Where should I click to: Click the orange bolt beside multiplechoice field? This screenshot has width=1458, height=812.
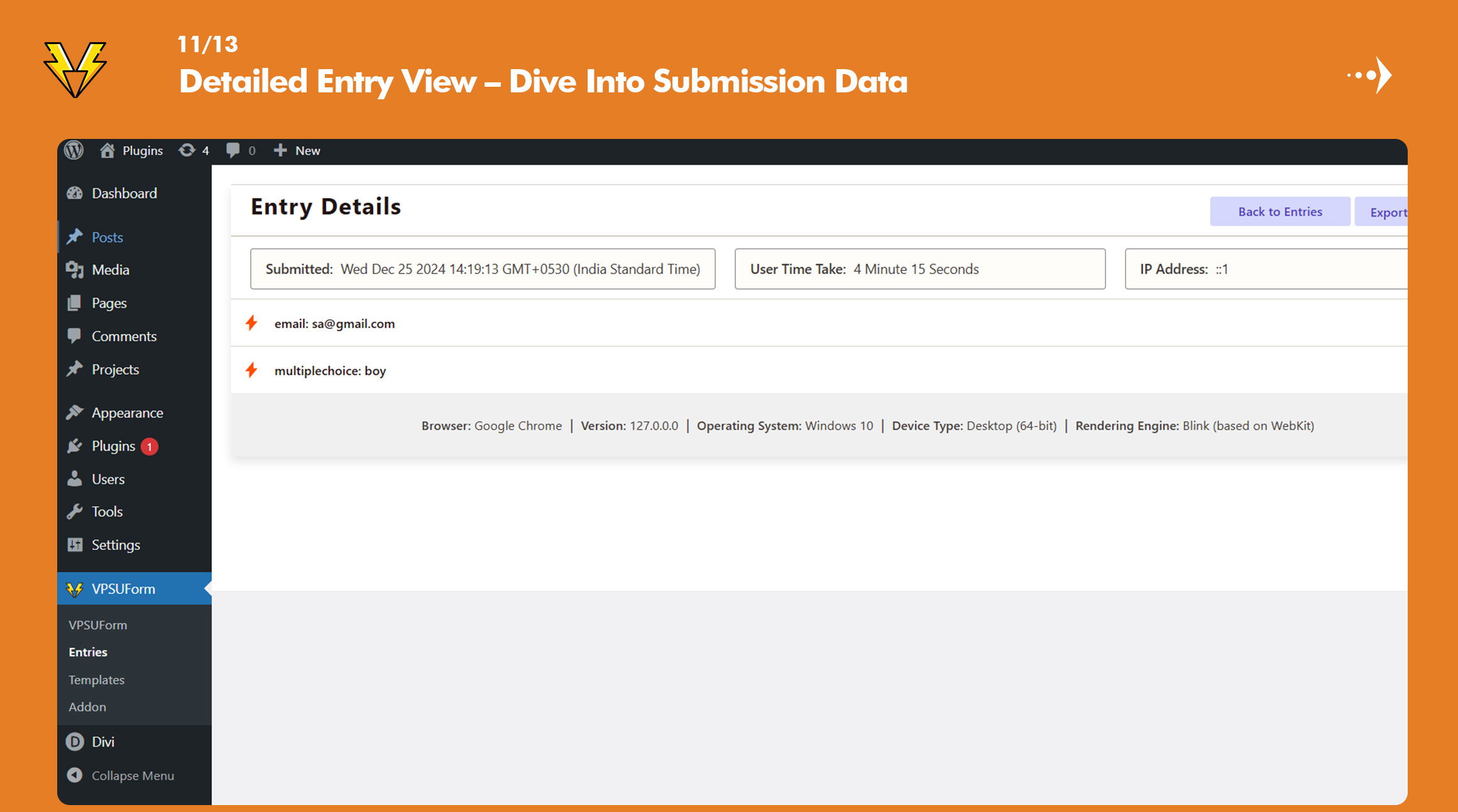click(x=252, y=370)
